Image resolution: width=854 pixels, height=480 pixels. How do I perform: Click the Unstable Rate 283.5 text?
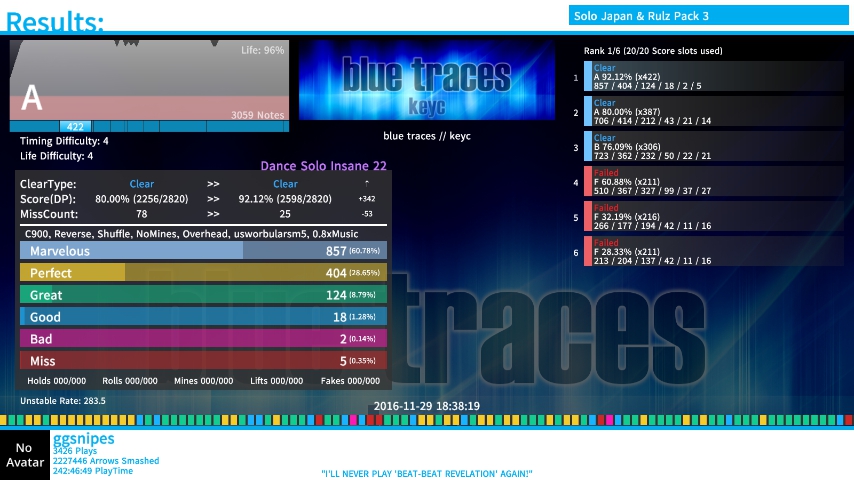pyautogui.click(x=63, y=401)
